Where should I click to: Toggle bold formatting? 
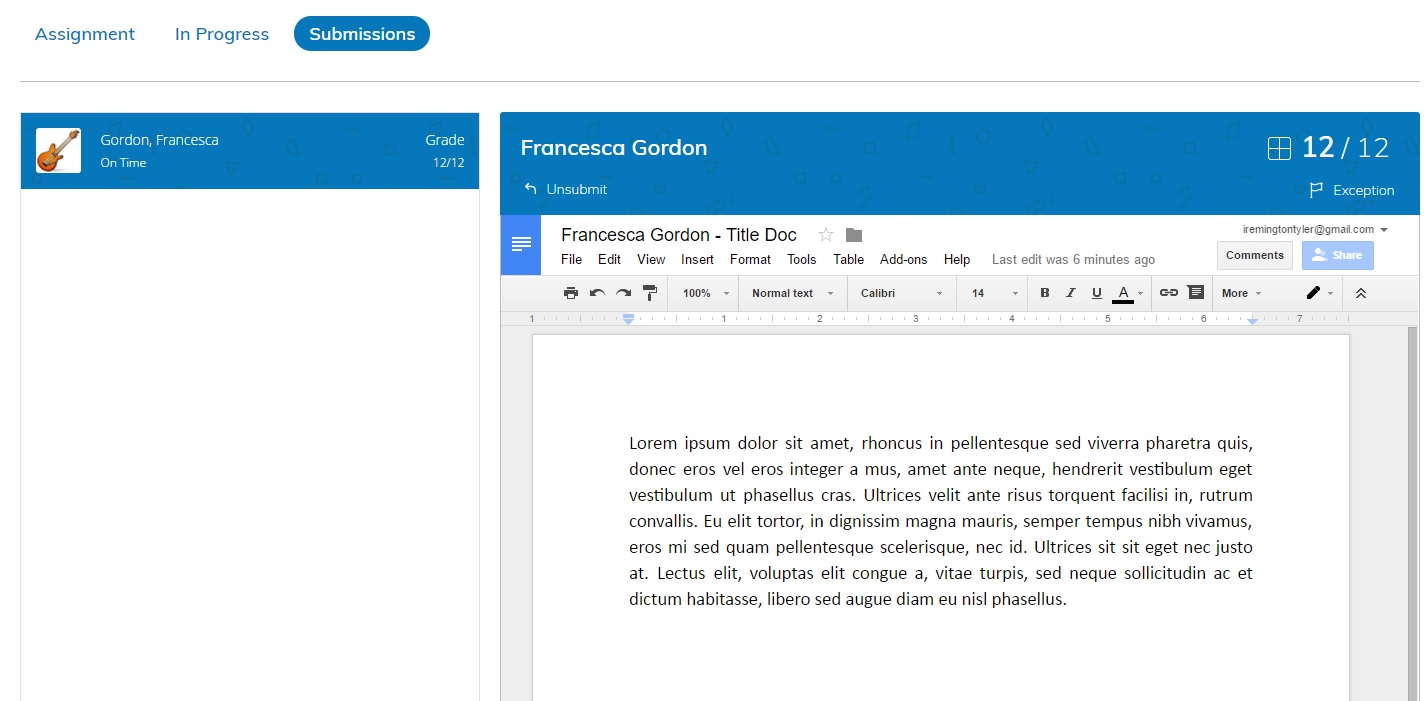pos(1045,293)
